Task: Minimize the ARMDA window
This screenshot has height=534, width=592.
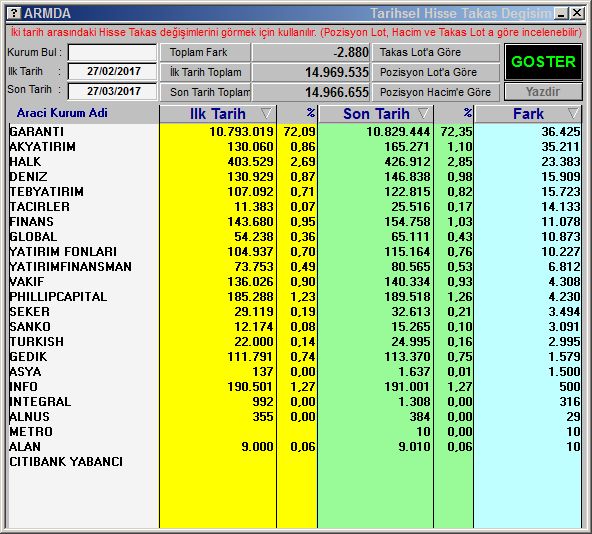Action: (x=561, y=14)
